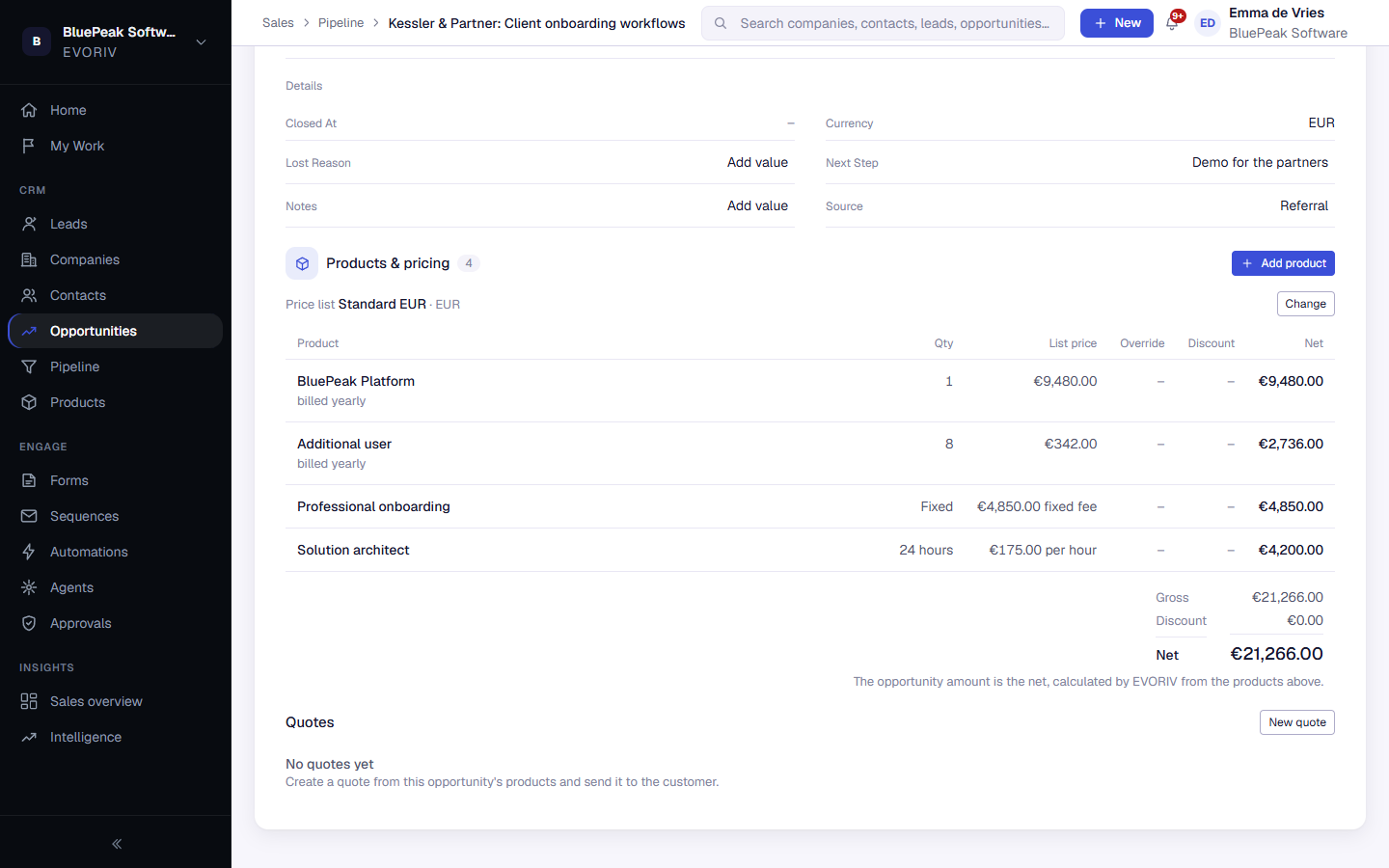Viewport: 1389px width, 868px height.
Task: Click the Intelligence trend icon
Action: tap(29, 737)
